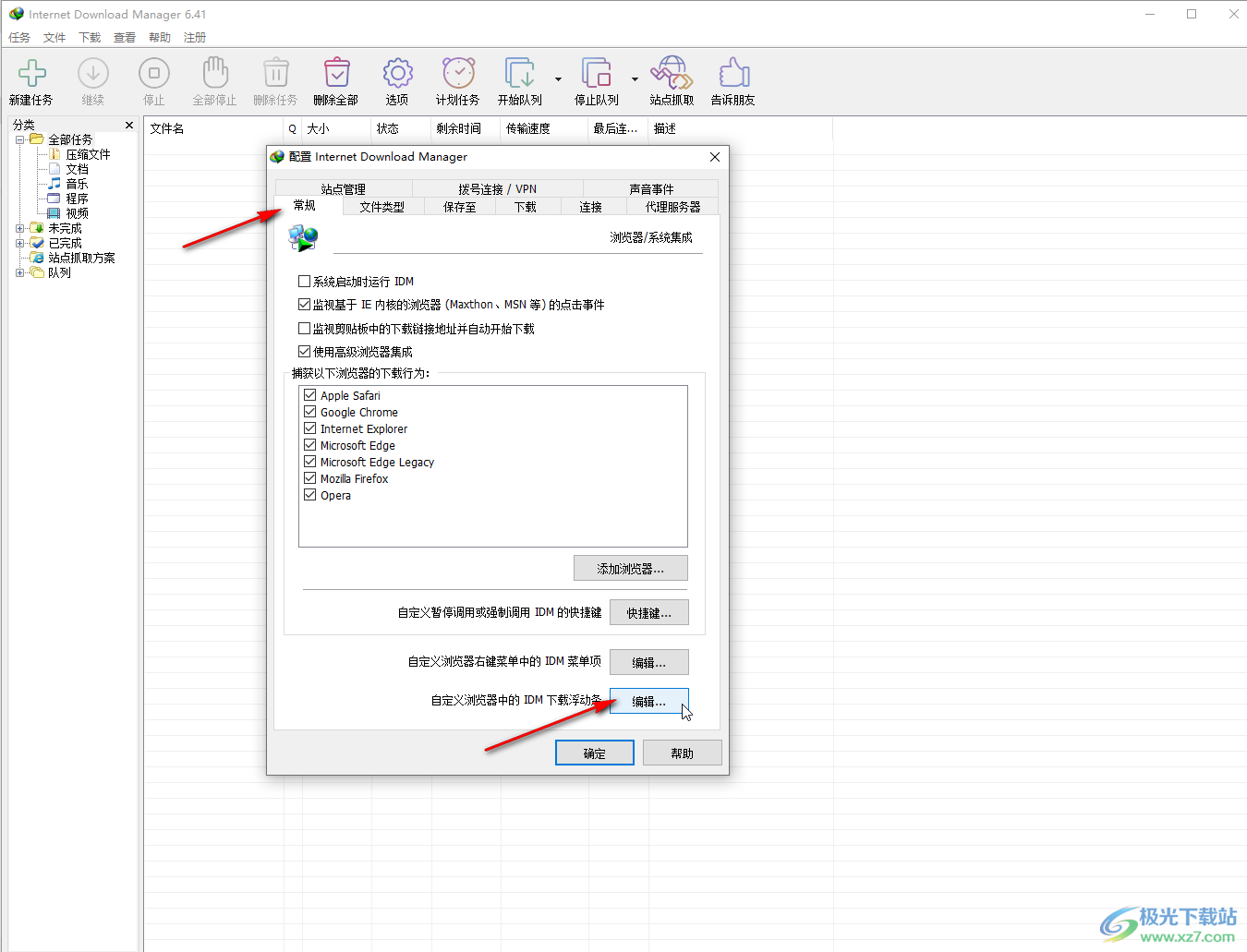Switch to 声音事件 tab

point(651,189)
